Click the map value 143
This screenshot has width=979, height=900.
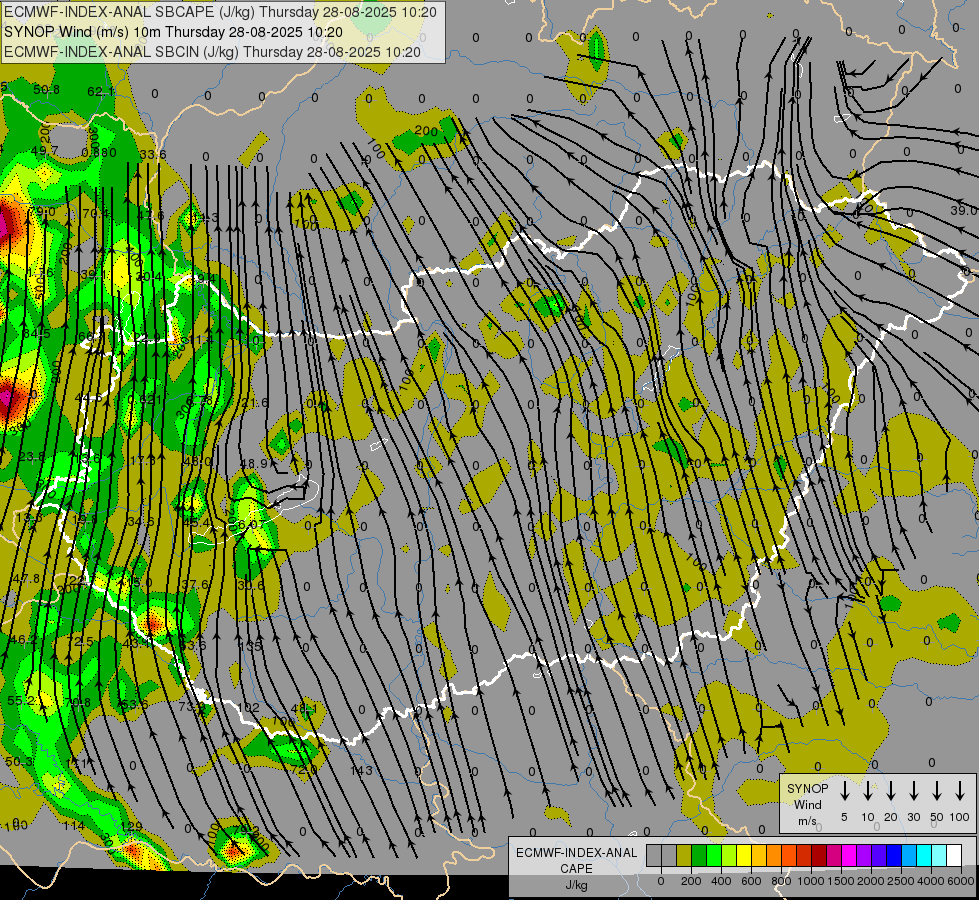(362, 770)
